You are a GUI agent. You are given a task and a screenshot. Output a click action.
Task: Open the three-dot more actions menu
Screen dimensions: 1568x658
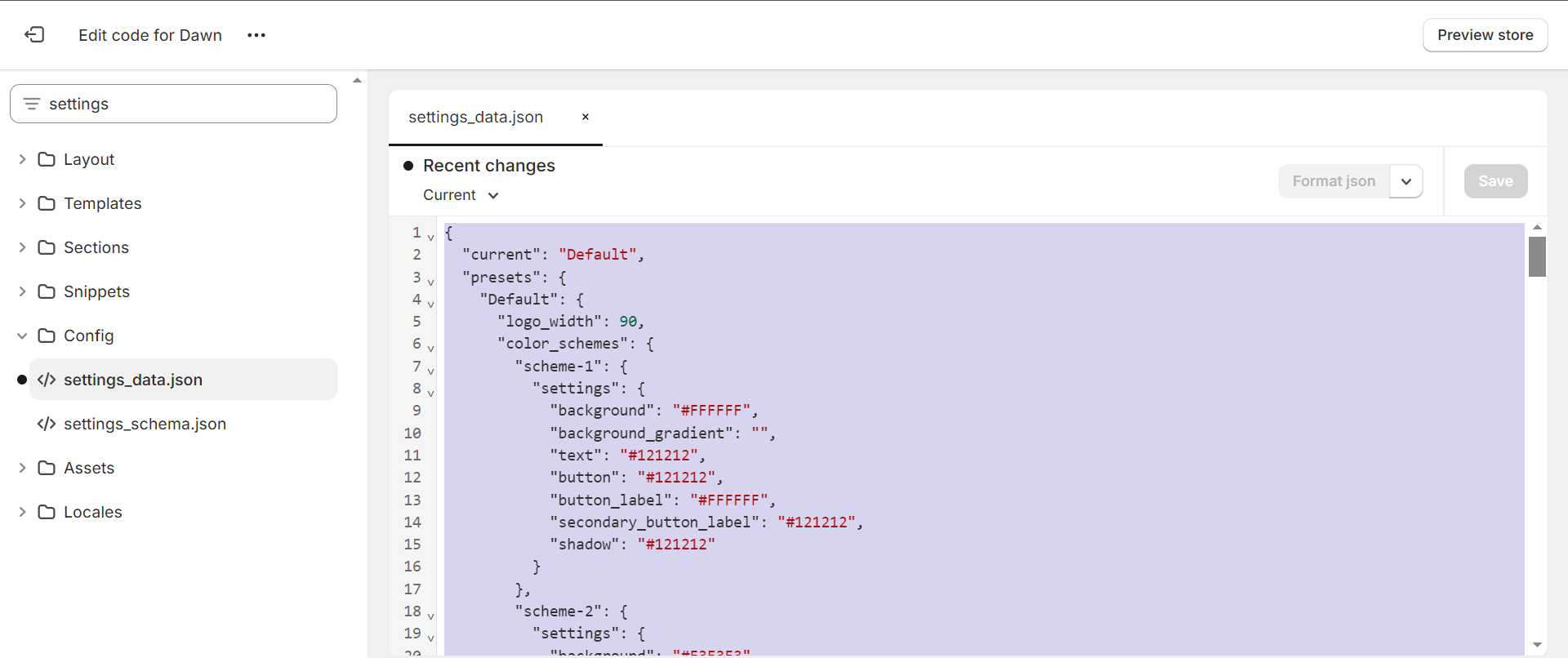(256, 35)
